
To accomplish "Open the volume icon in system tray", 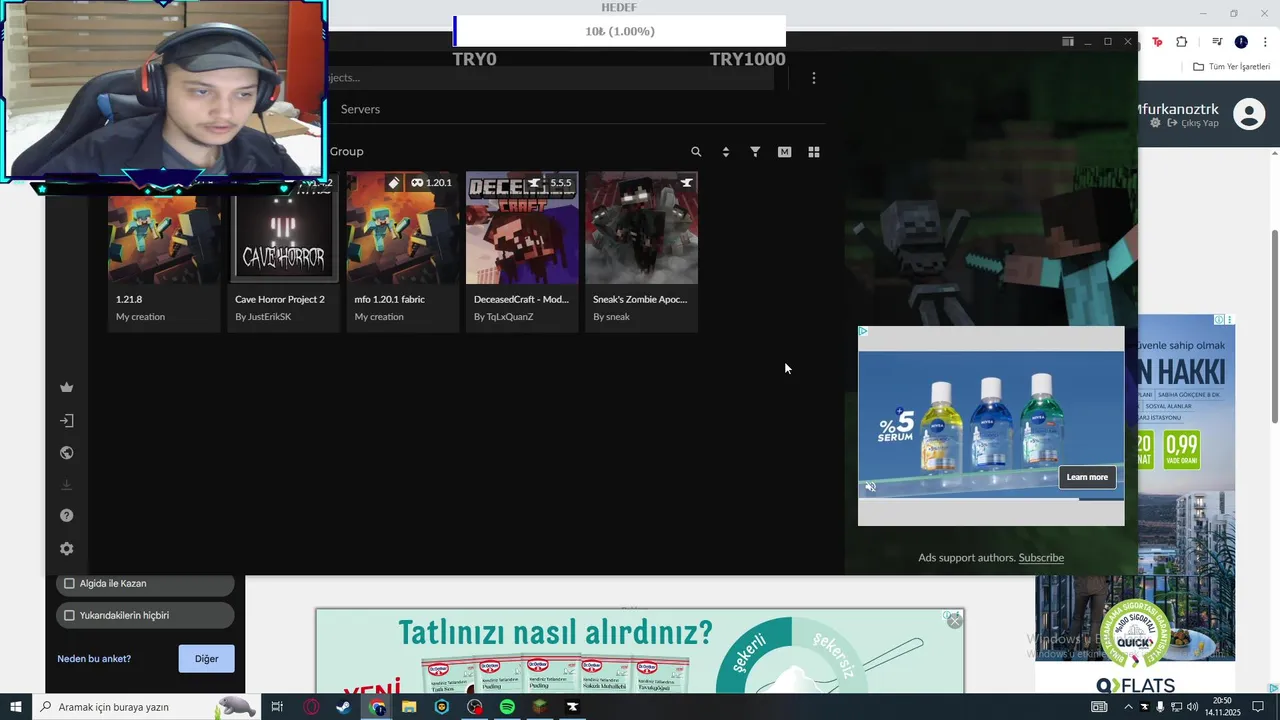I will point(1192,707).
